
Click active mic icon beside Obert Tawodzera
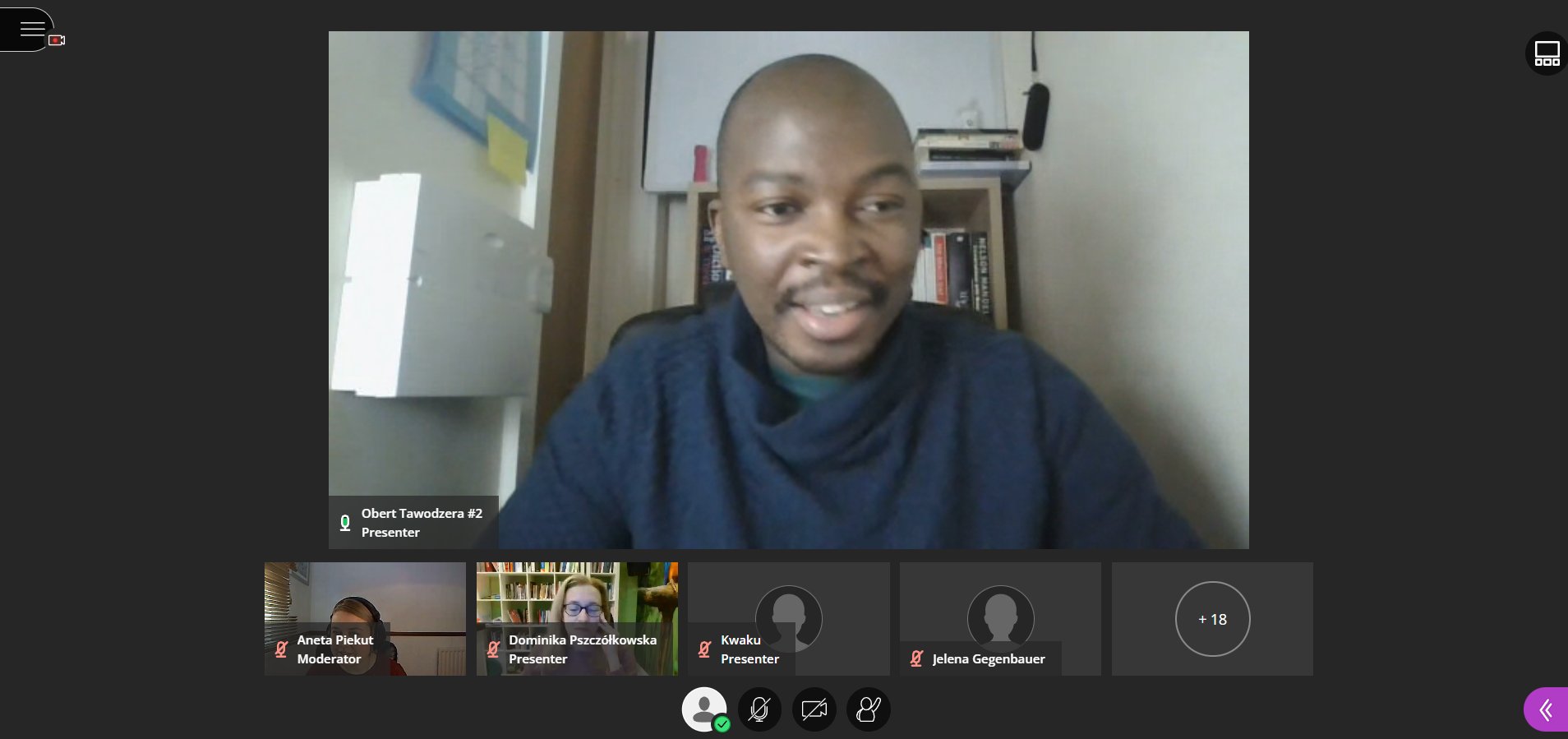point(345,523)
